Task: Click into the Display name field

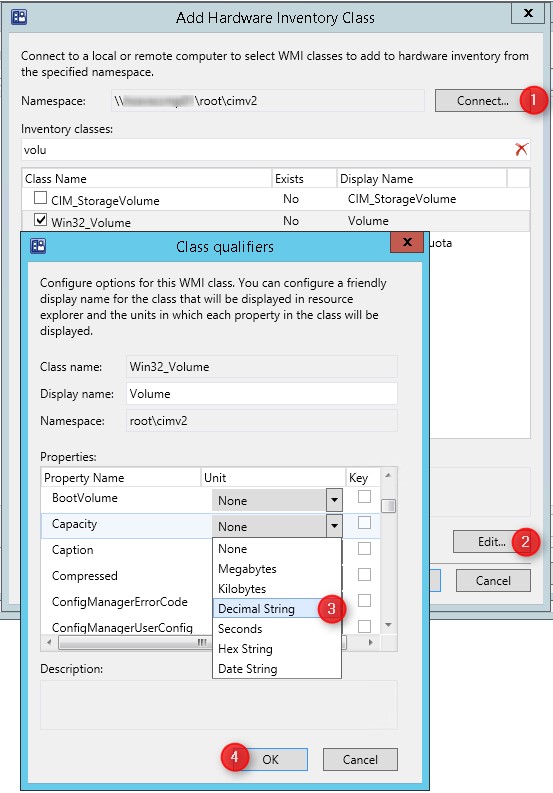Action: (x=262, y=393)
